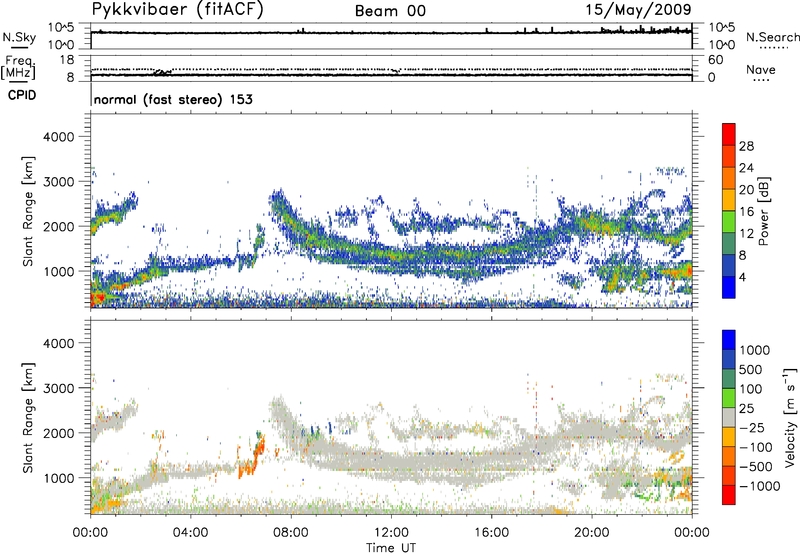Click the 'Pykkvibaer (fitACF)' title text
Image resolution: width=800 pixels, height=554 pixels.
(178, 10)
